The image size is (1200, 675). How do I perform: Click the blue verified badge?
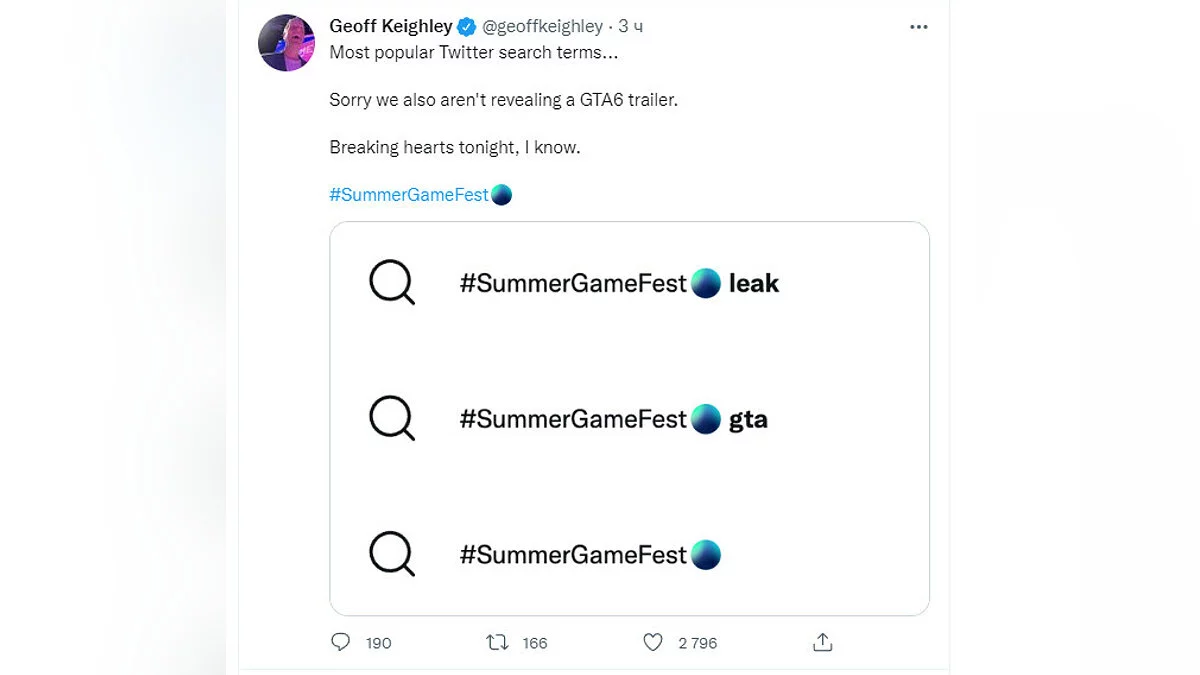pos(467,26)
